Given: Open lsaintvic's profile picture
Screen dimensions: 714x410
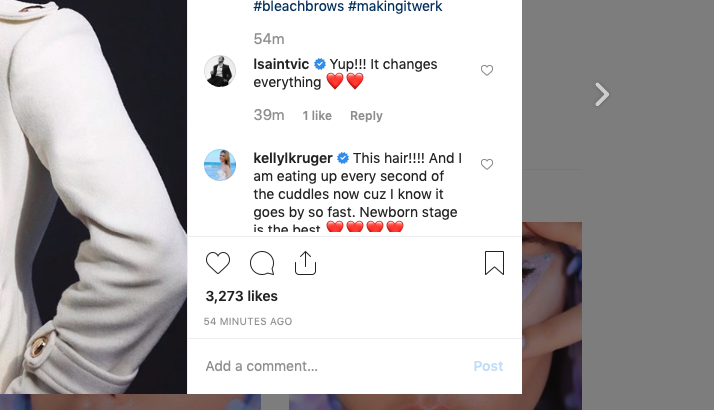Looking at the screenshot, I should 220,71.
